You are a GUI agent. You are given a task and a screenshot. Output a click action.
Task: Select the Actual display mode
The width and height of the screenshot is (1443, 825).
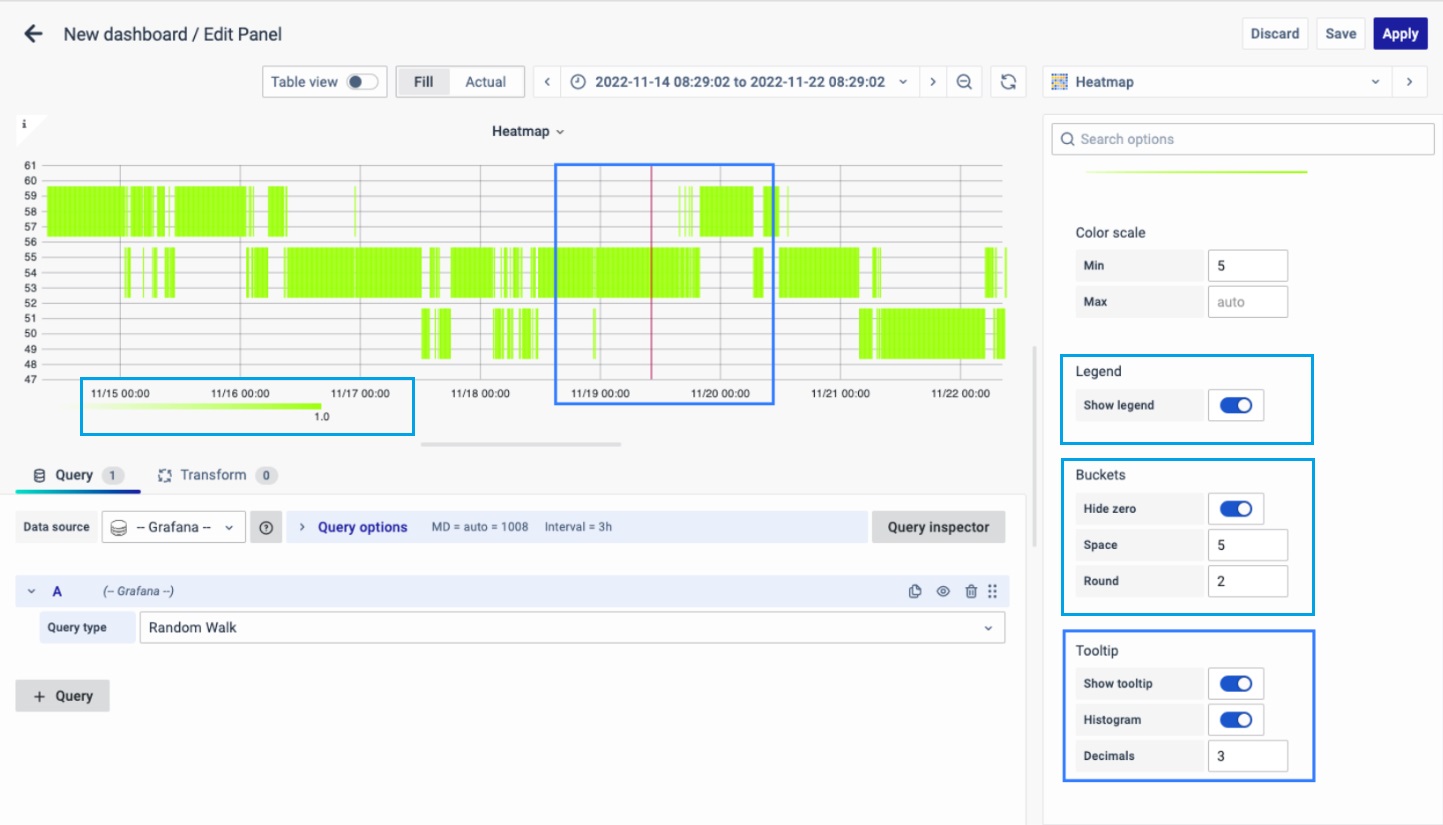click(485, 82)
